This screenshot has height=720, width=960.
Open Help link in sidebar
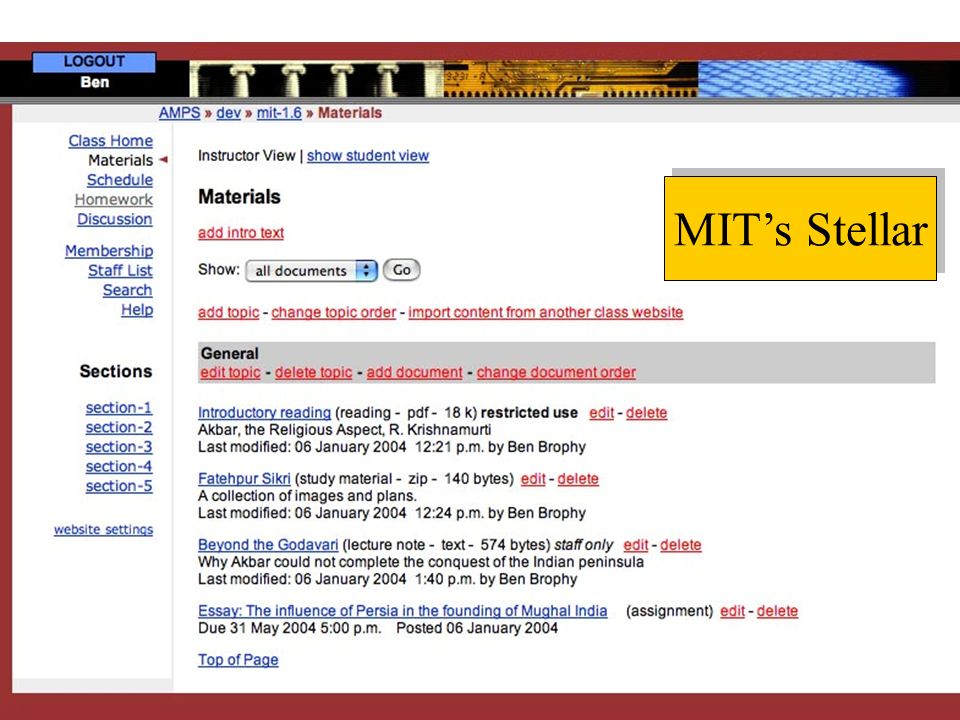point(137,310)
